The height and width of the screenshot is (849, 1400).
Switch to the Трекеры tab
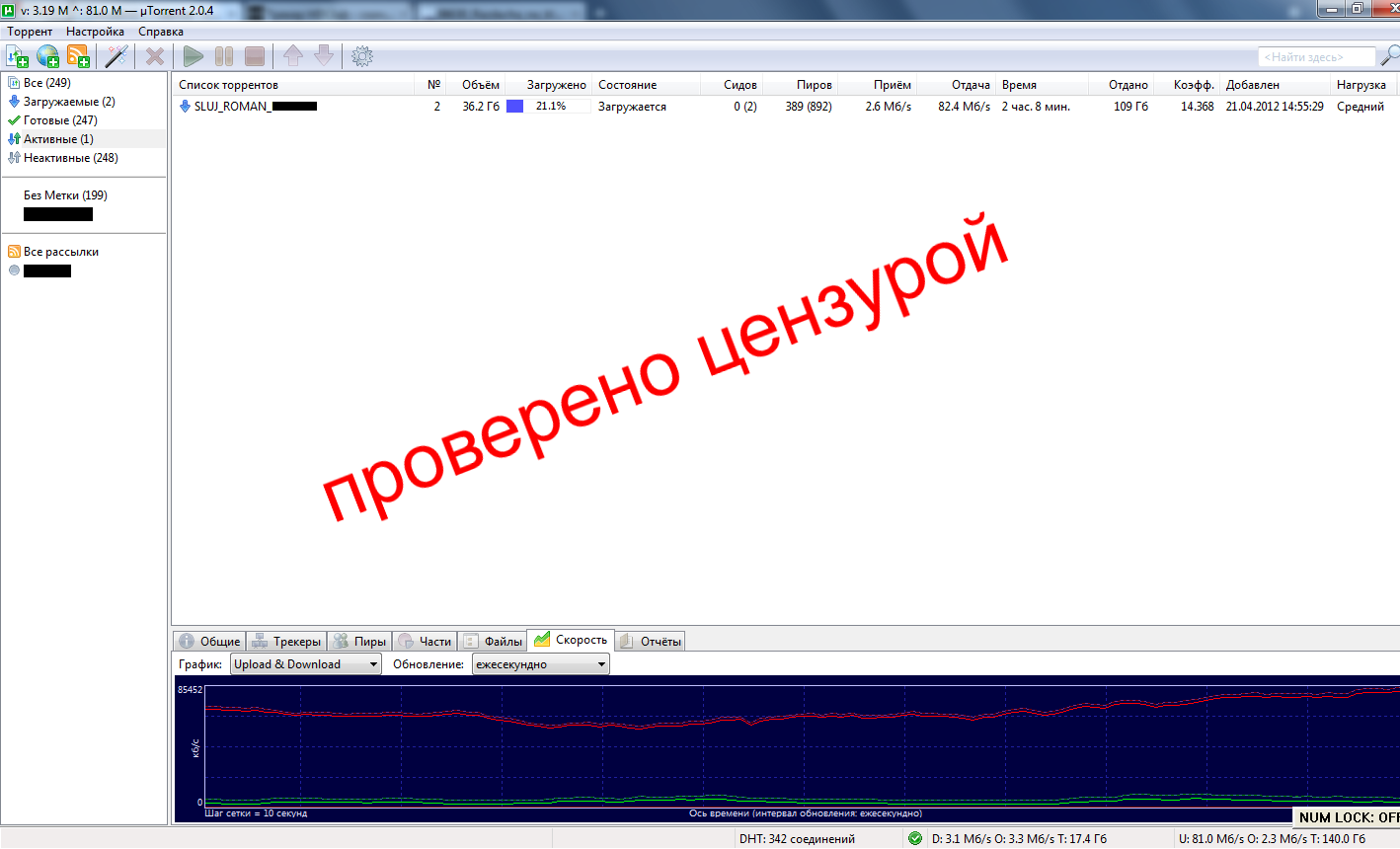pos(286,642)
